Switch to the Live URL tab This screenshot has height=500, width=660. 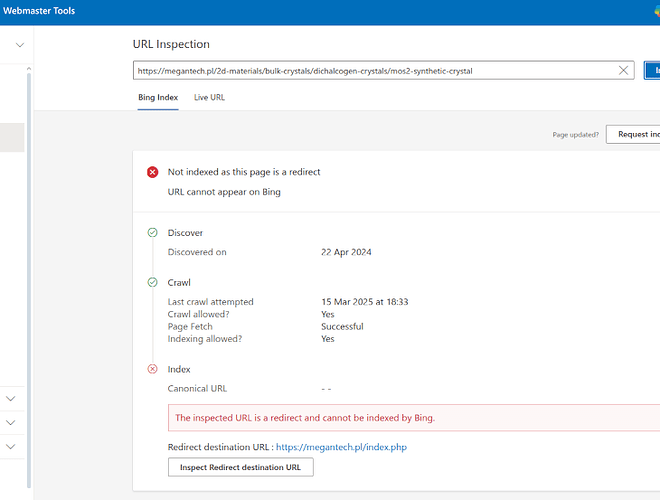(x=209, y=98)
